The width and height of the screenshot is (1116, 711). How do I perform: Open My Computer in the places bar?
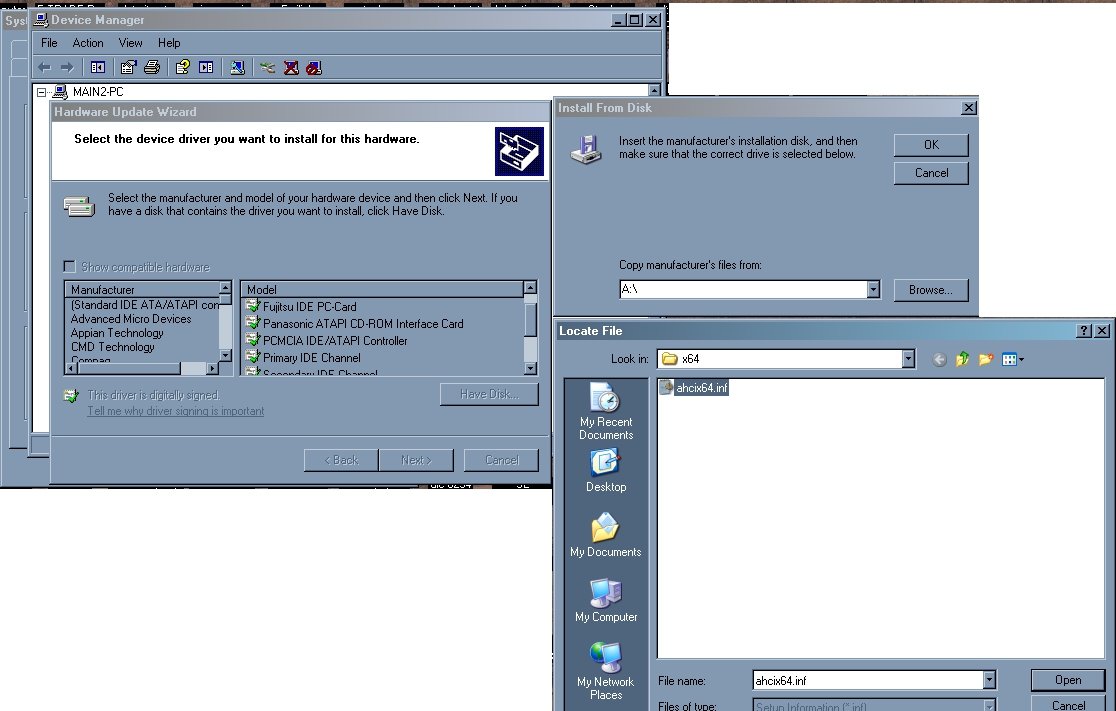[x=606, y=601]
